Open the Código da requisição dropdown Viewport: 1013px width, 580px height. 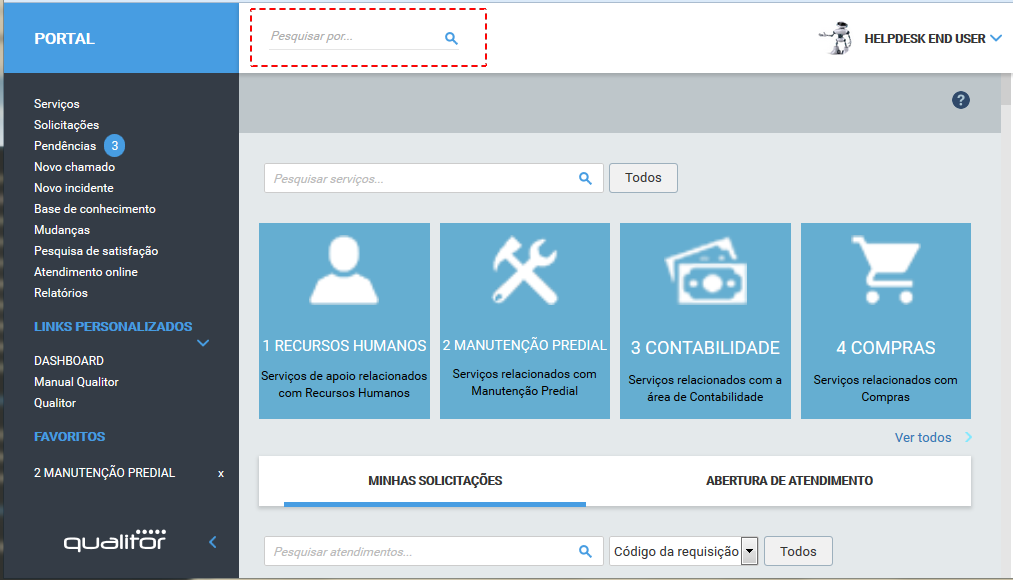749,551
